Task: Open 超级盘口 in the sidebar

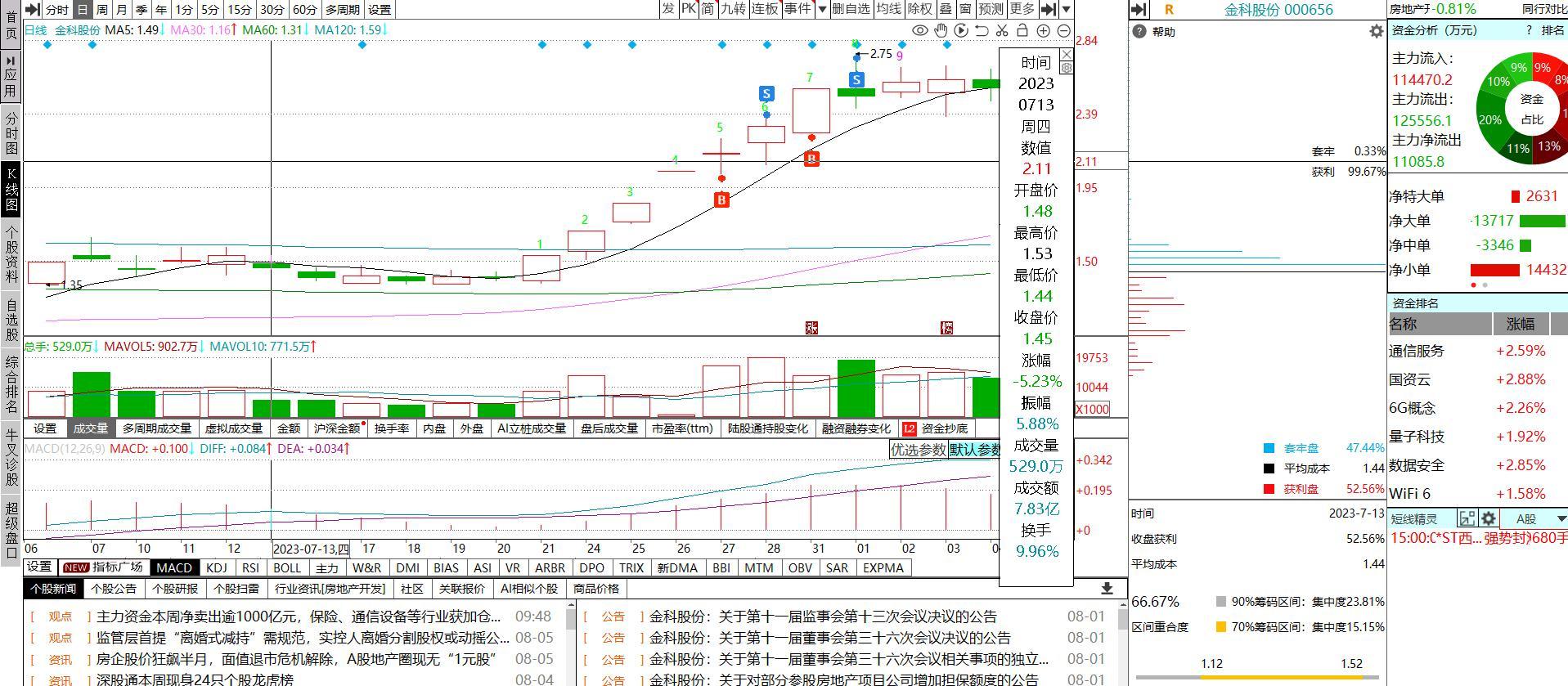Action: (x=11, y=531)
